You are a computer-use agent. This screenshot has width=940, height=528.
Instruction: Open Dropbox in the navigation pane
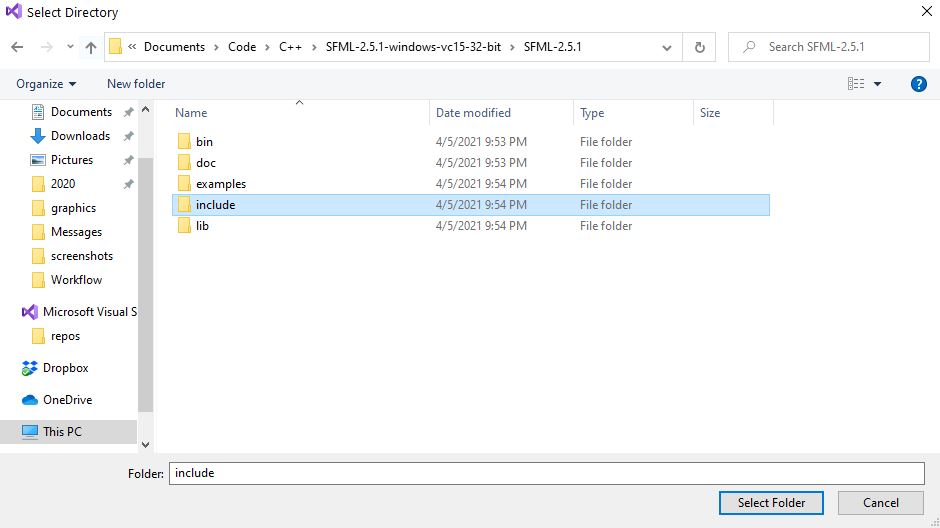65,367
